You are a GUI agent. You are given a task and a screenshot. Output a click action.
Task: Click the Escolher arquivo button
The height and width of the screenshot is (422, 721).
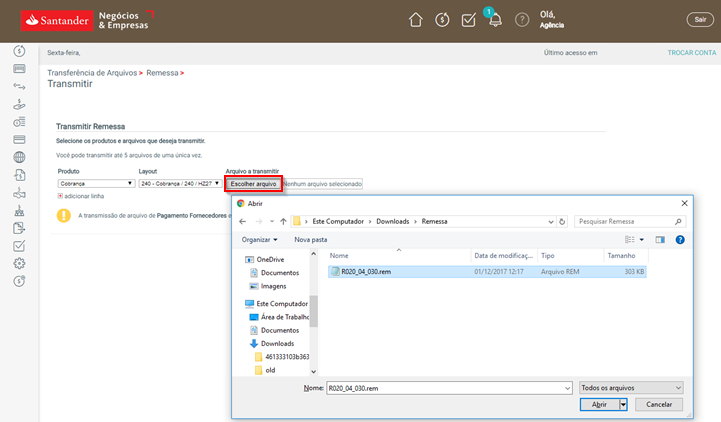coord(252,184)
